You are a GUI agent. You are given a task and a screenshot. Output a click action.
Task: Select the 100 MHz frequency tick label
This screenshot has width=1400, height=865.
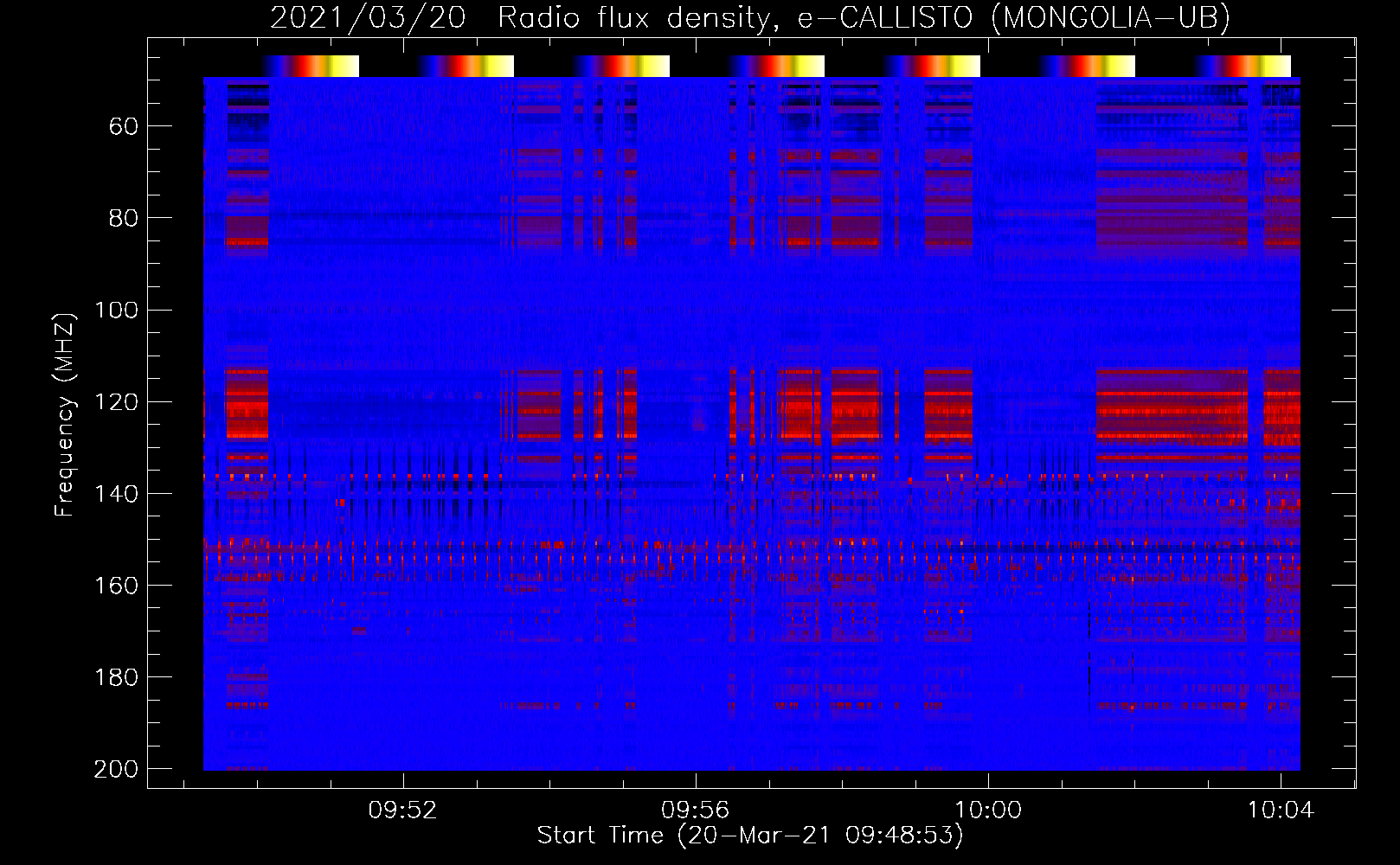pyautogui.click(x=116, y=310)
